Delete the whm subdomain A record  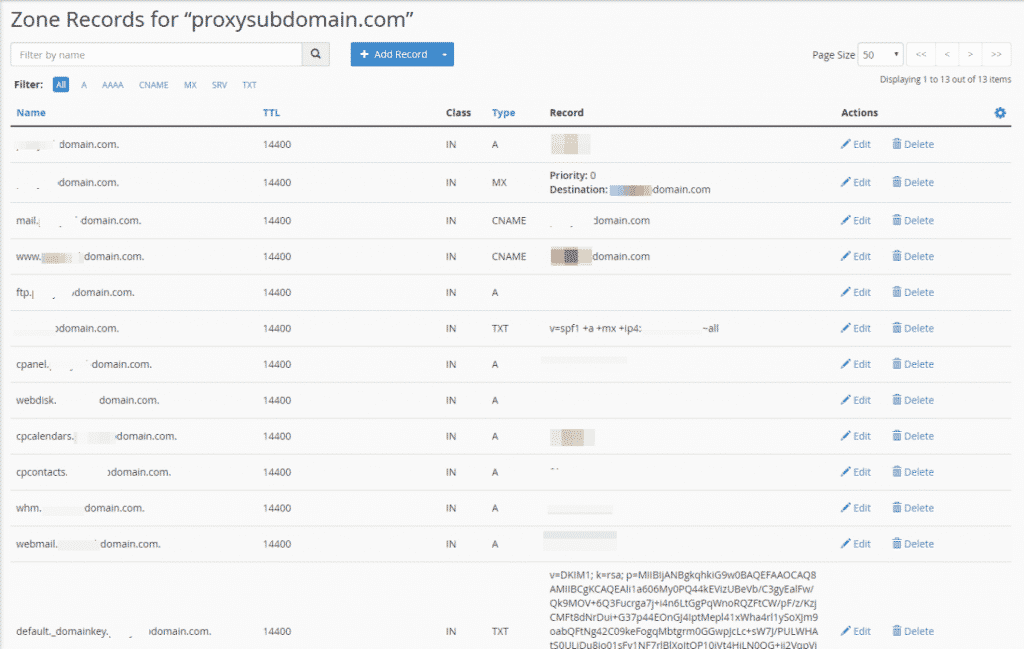(x=912, y=508)
